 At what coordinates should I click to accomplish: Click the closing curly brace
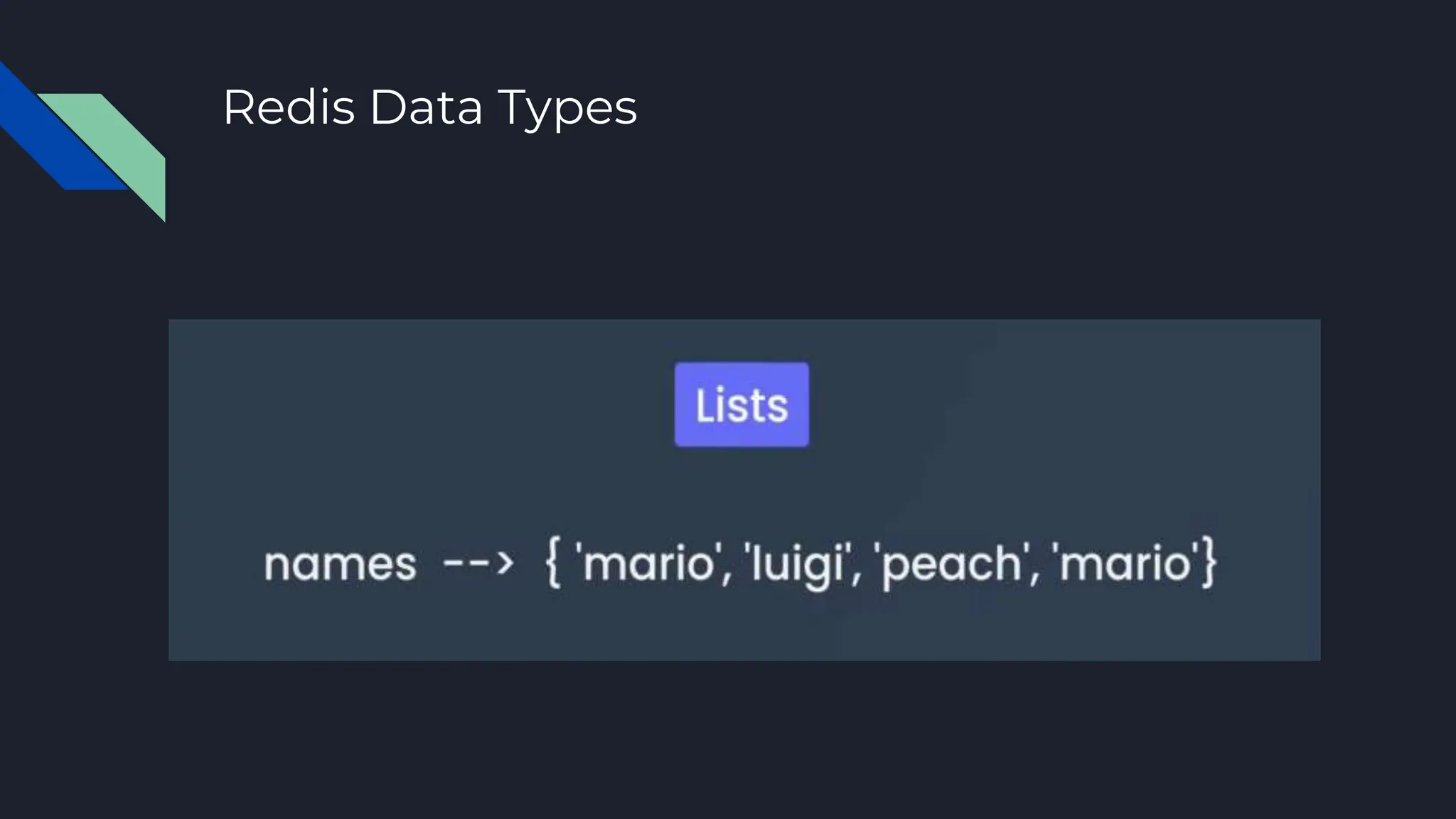point(1209,563)
